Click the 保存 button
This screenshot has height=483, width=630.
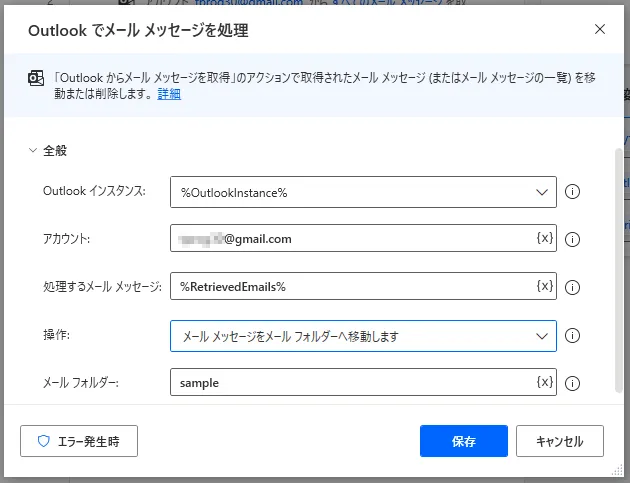pos(464,441)
